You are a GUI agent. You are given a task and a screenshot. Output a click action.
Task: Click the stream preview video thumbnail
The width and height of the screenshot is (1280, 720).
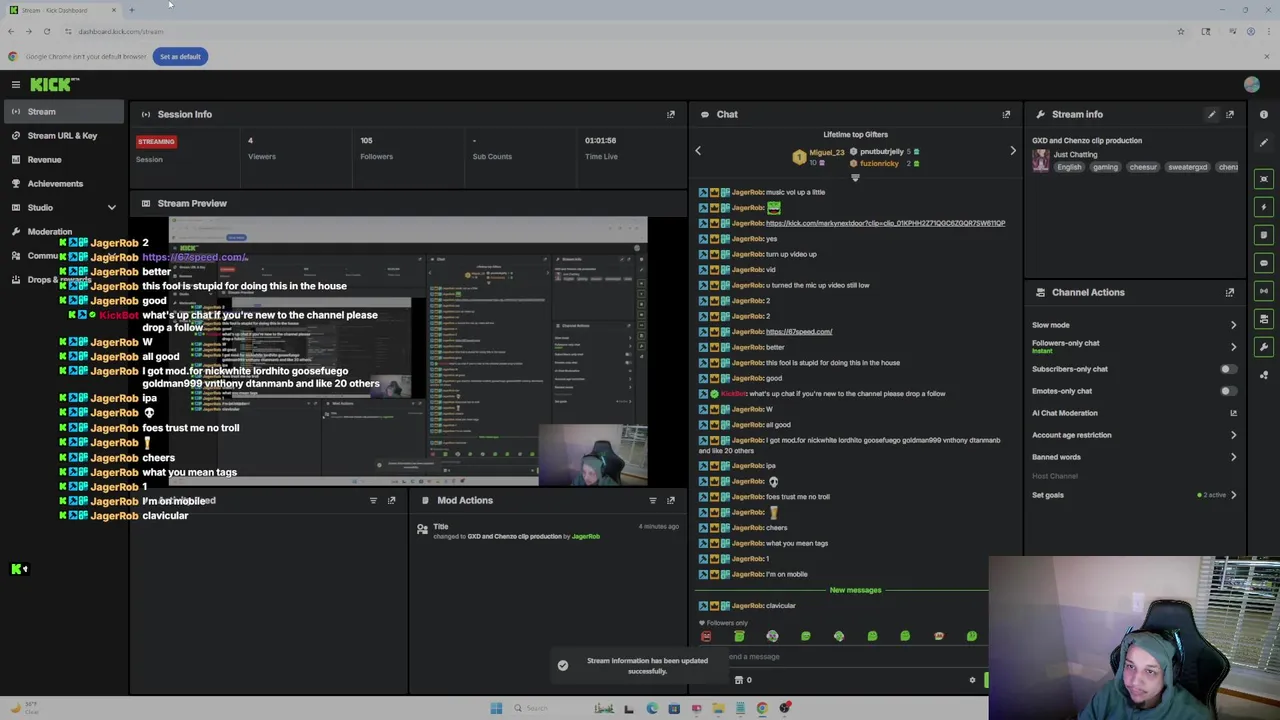coord(408,351)
